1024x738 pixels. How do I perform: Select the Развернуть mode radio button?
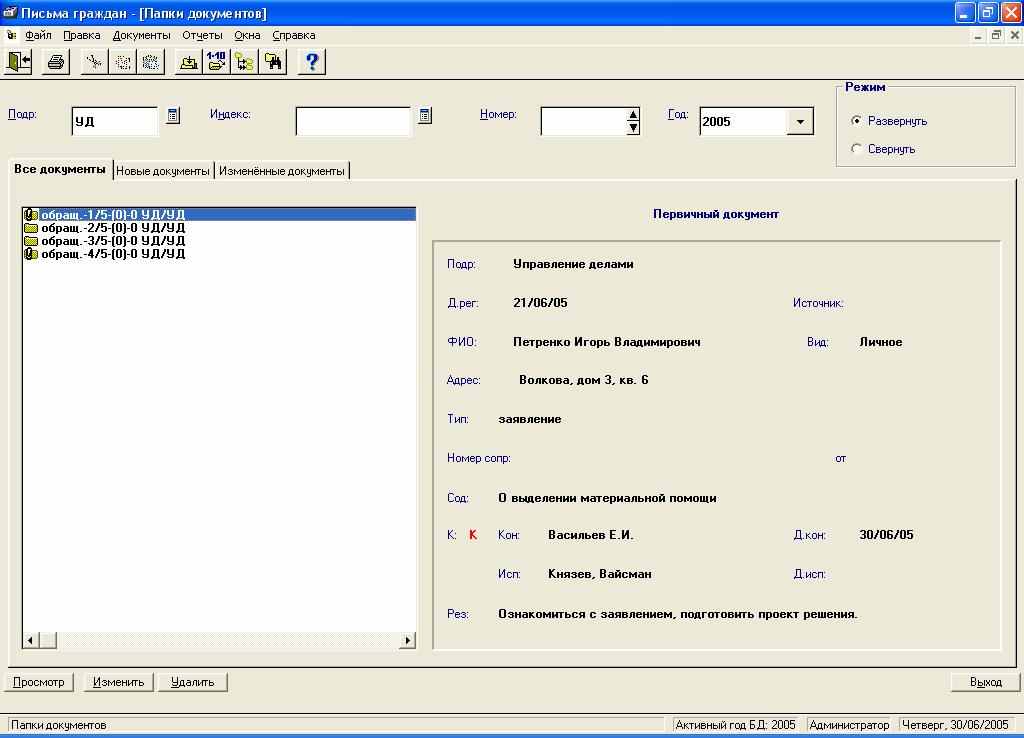pyautogui.click(x=856, y=121)
